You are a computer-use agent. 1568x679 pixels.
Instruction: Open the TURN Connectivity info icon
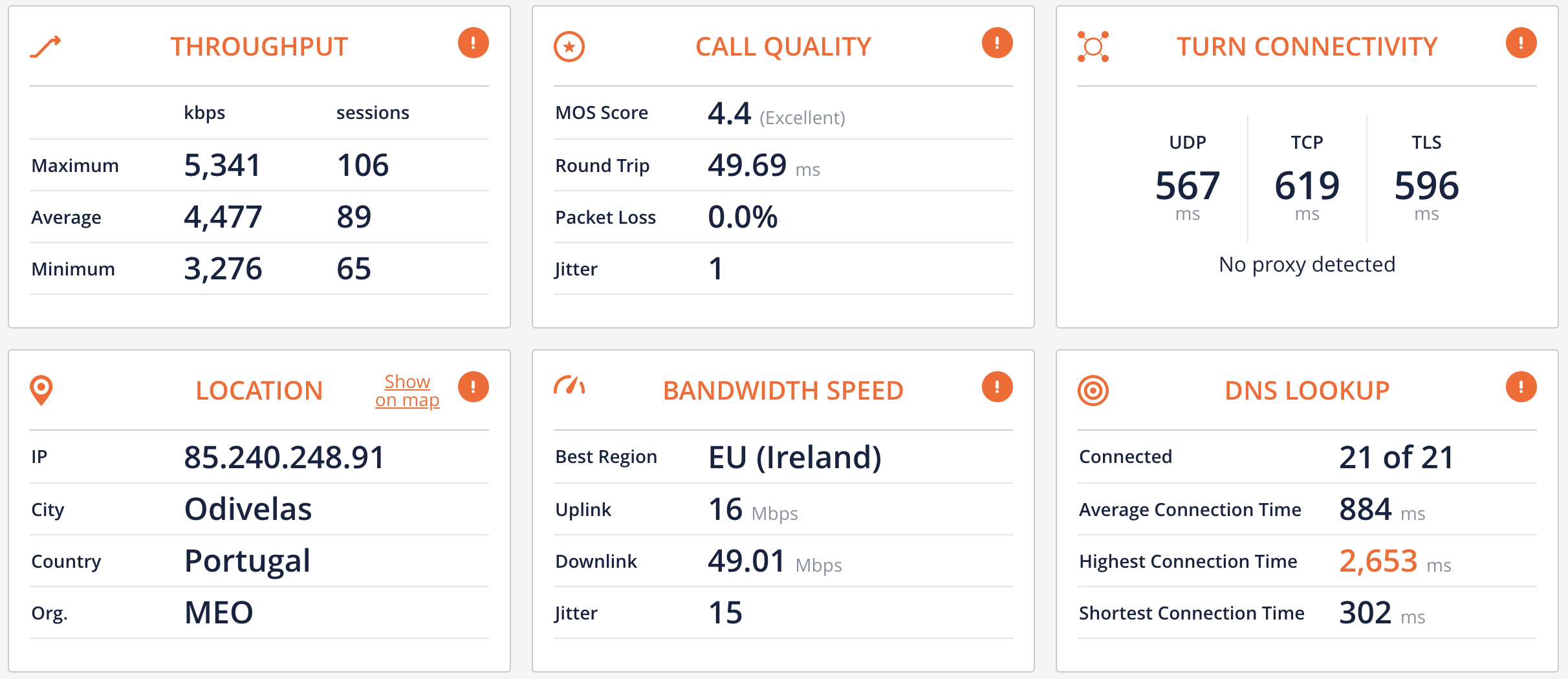[x=1519, y=43]
